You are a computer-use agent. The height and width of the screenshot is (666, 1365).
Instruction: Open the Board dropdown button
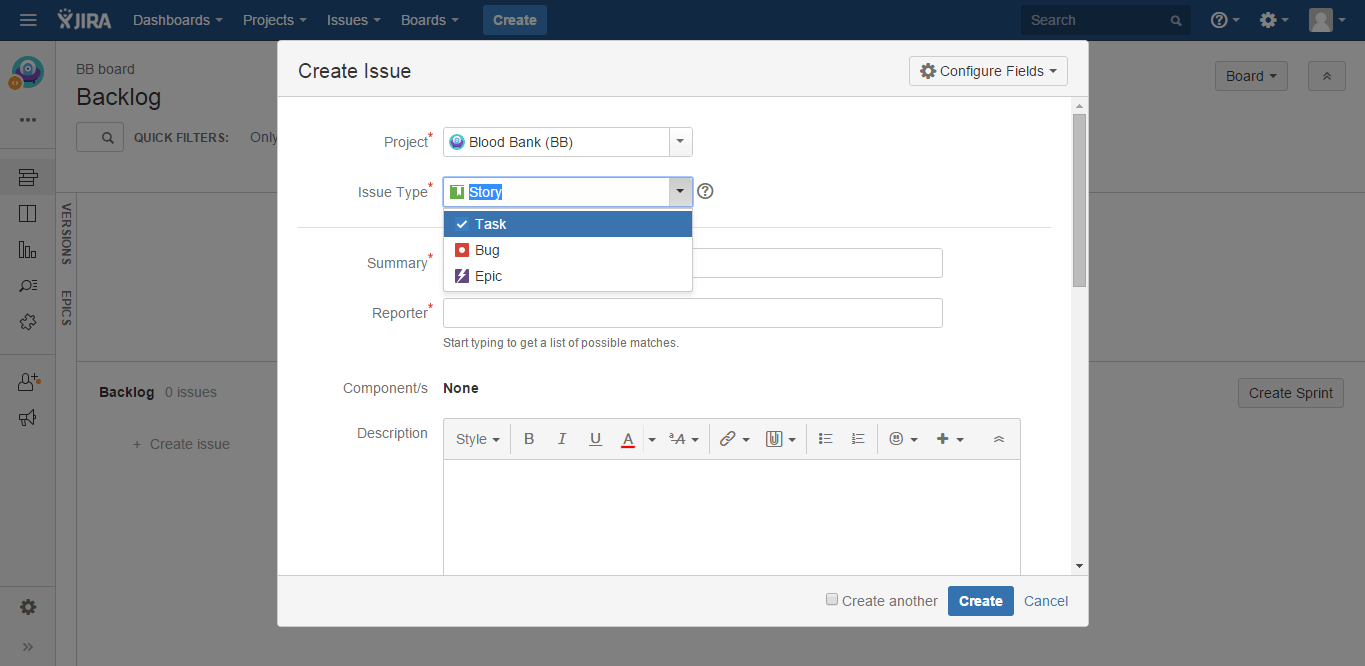(x=1251, y=76)
